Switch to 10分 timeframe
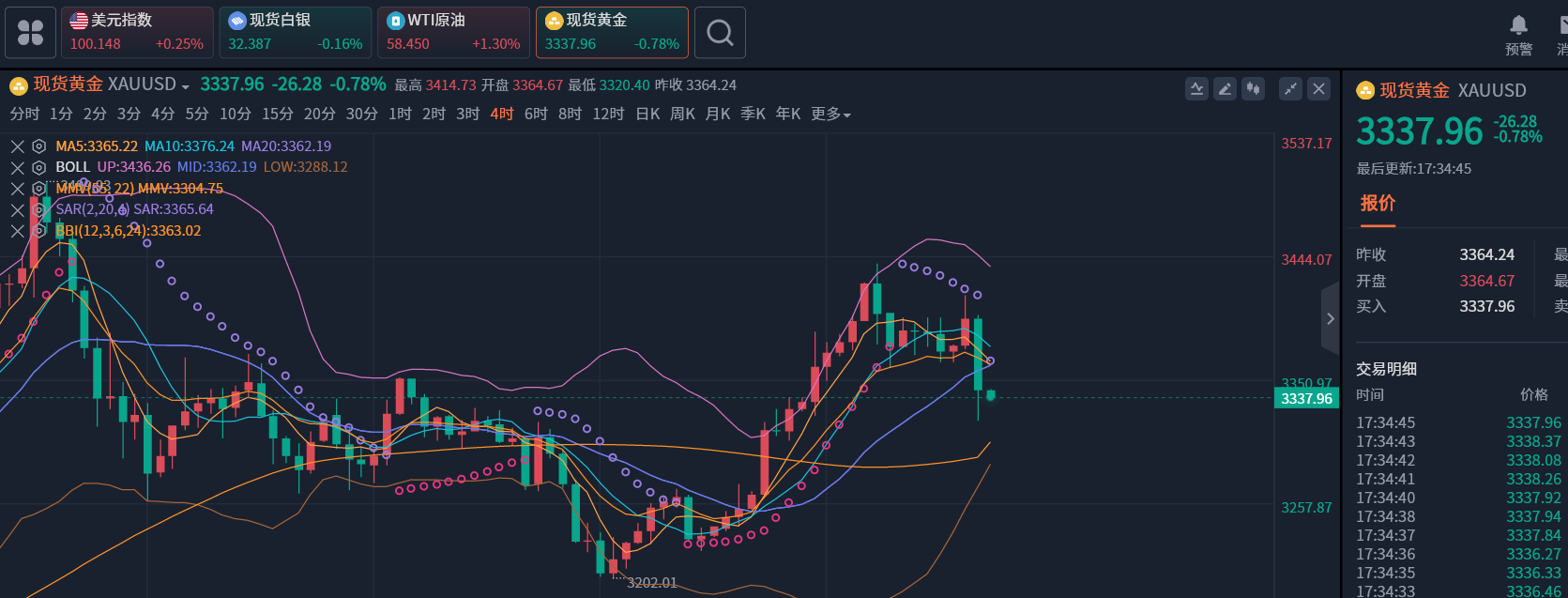The image size is (1568, 598). point(235,114)
